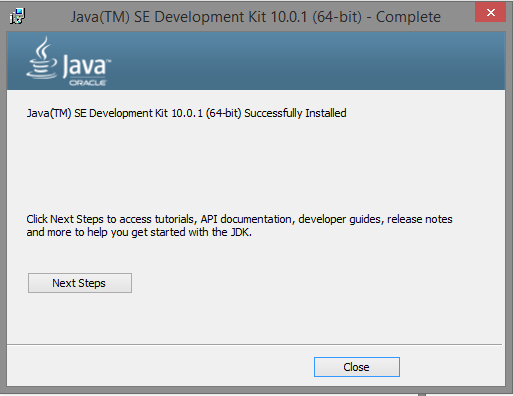Click the Java Oracle logo in the banner

click(69, 62)
